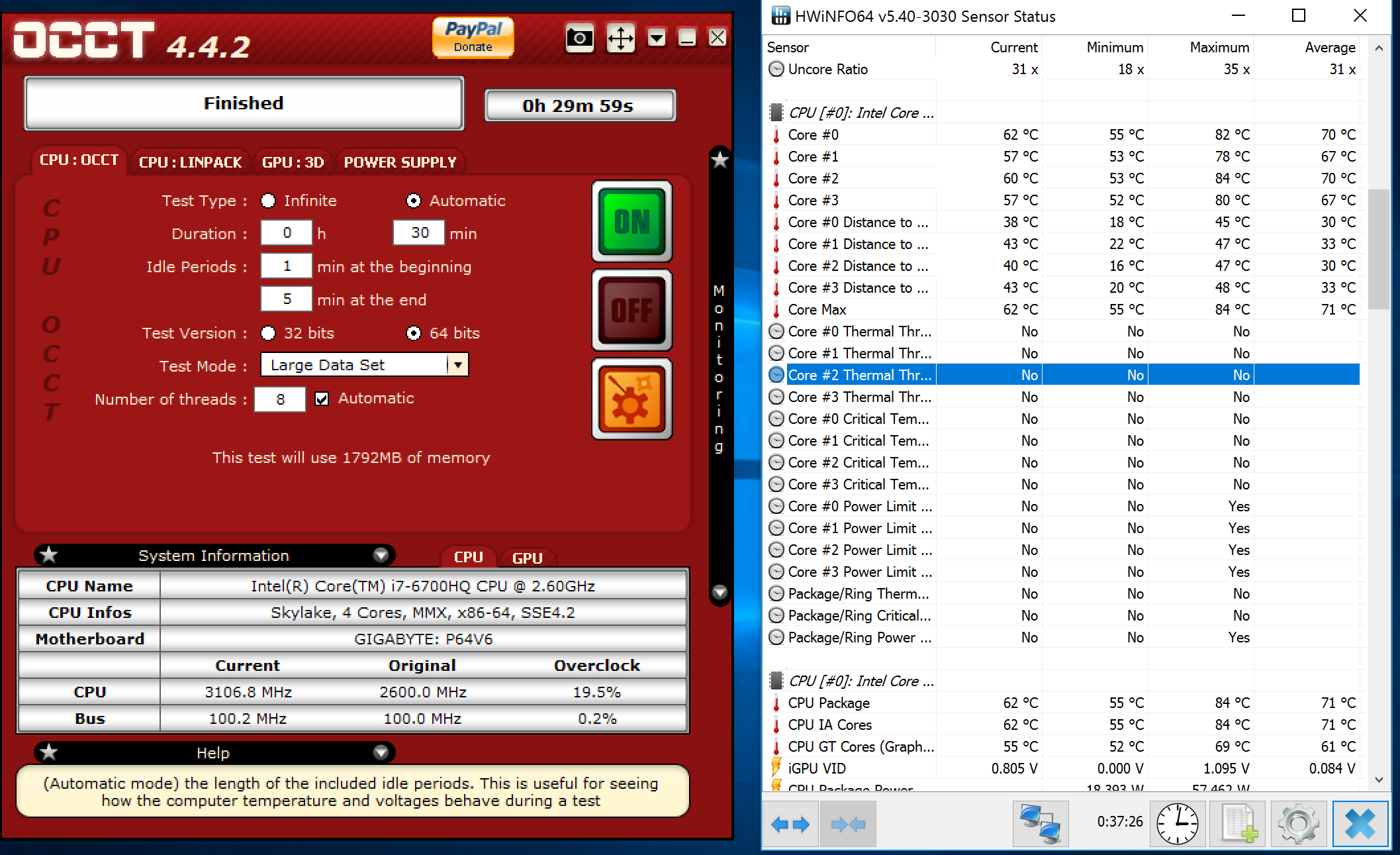Select 32 bits test version
Screen dimensions: 1400x855
268,333
